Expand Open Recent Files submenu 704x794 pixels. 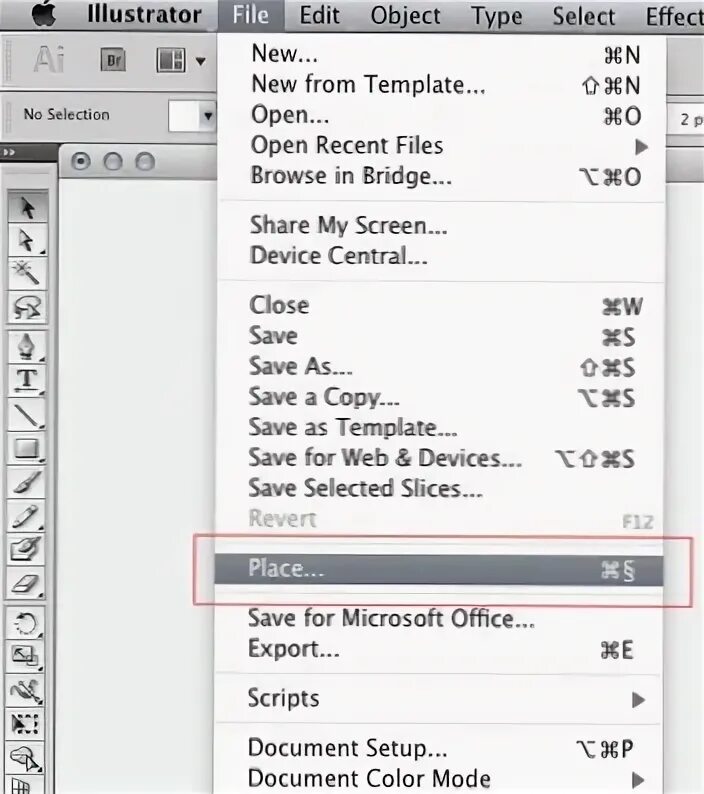coord(642,147)
